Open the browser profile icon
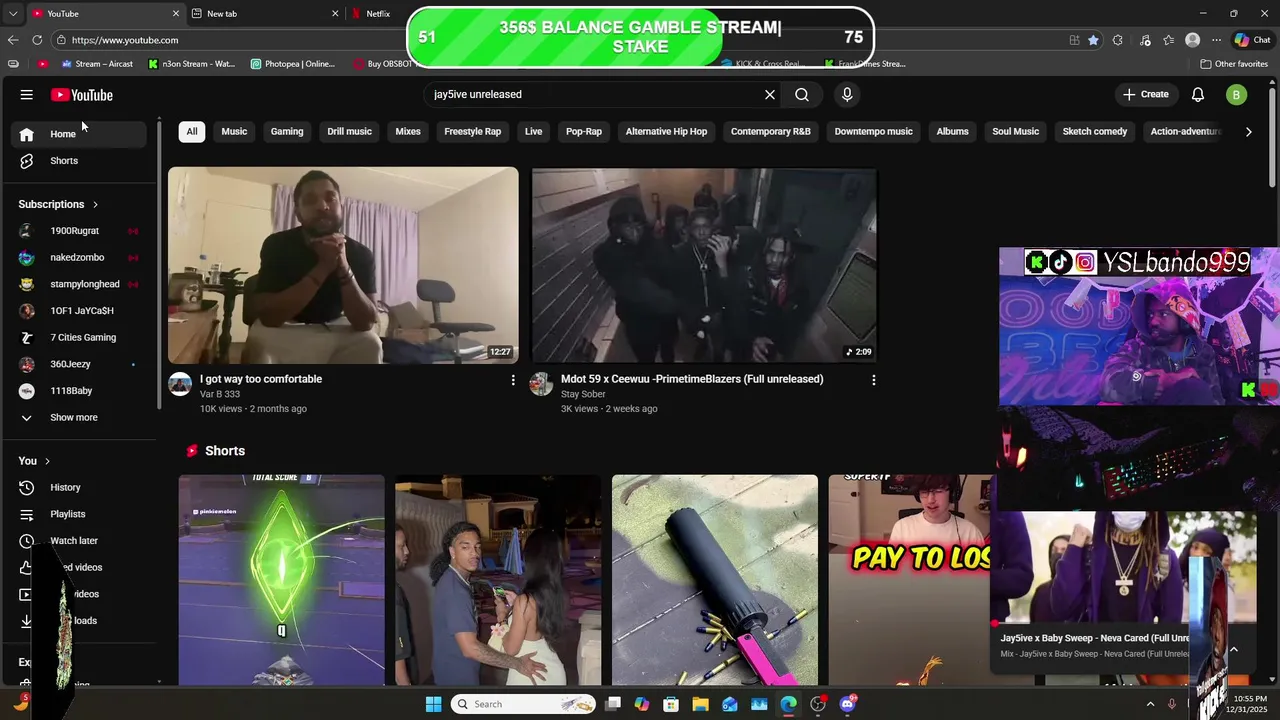The image size is (1280, 720). pyautogui.click(x=1192, y=40)
